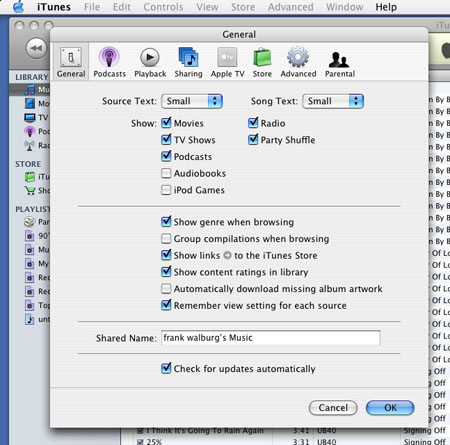The width and height of the screenshot is (450, 445).
Task: Enable the Audiobooks checkbox
Action: point(166,173)
